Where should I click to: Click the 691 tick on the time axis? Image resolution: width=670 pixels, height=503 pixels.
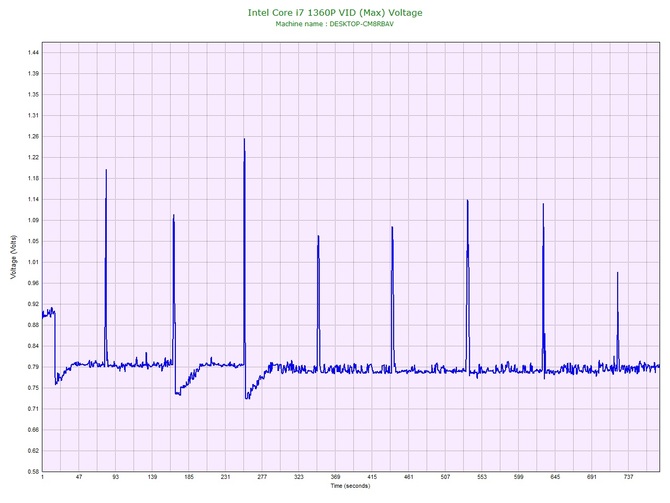coord(592,477)
